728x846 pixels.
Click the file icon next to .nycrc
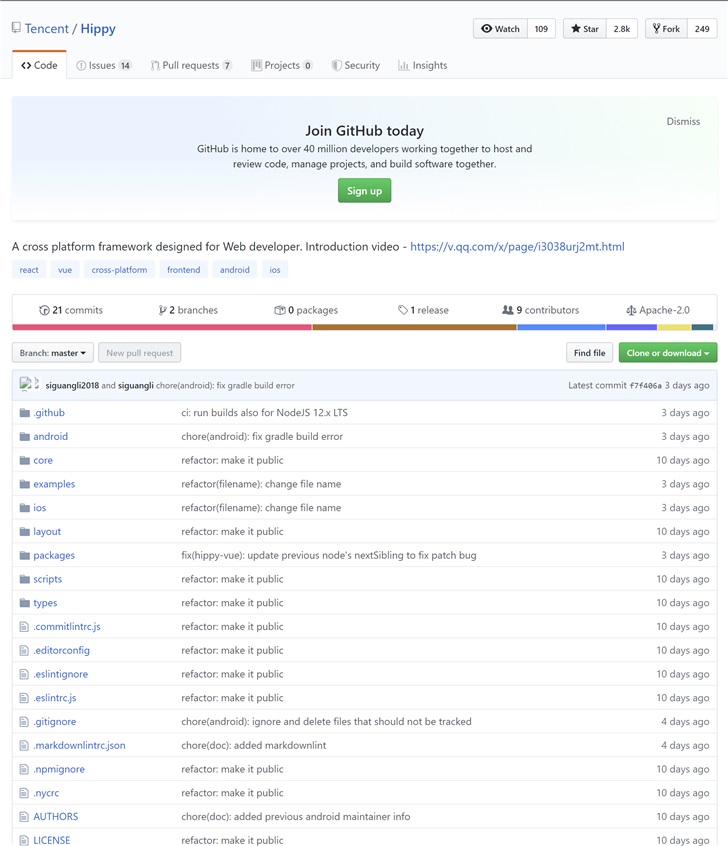tap(24, 793)
